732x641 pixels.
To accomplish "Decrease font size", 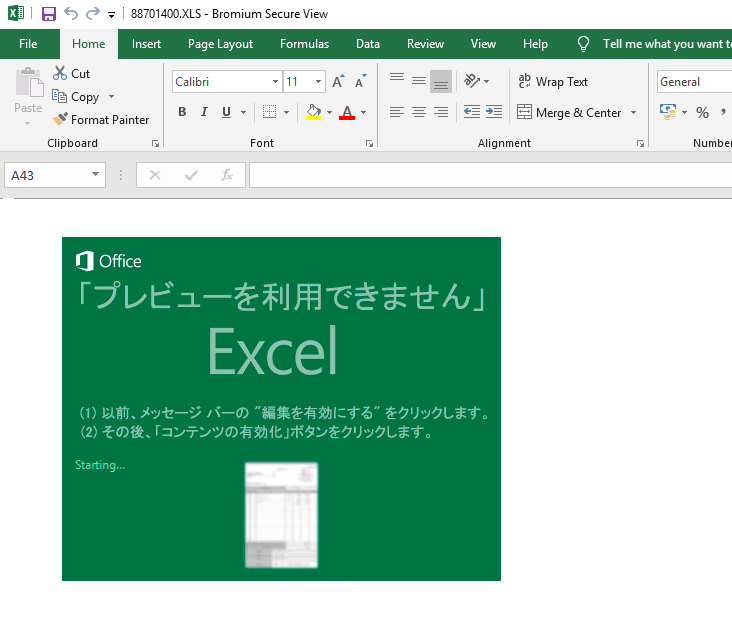I will tap(360, 82).
